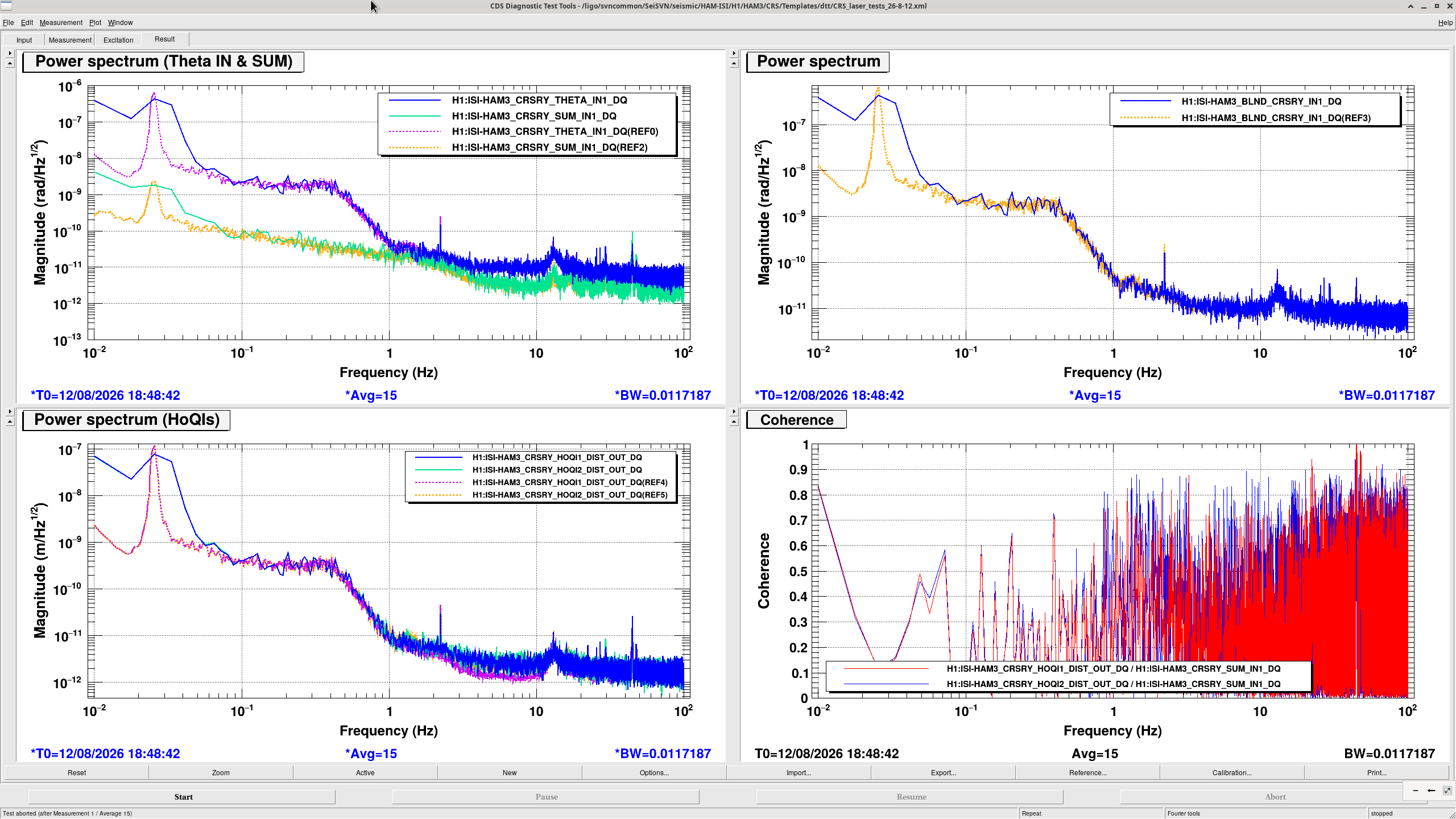
Task: Open the Plot menu
Action: [x=95, y=23]
